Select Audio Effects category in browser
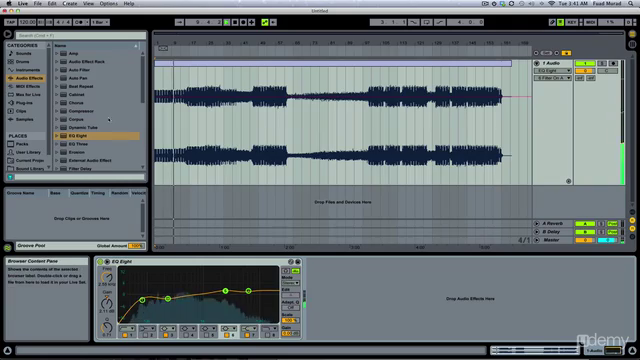This screenshot has height=360, width=640. (27, 78)
